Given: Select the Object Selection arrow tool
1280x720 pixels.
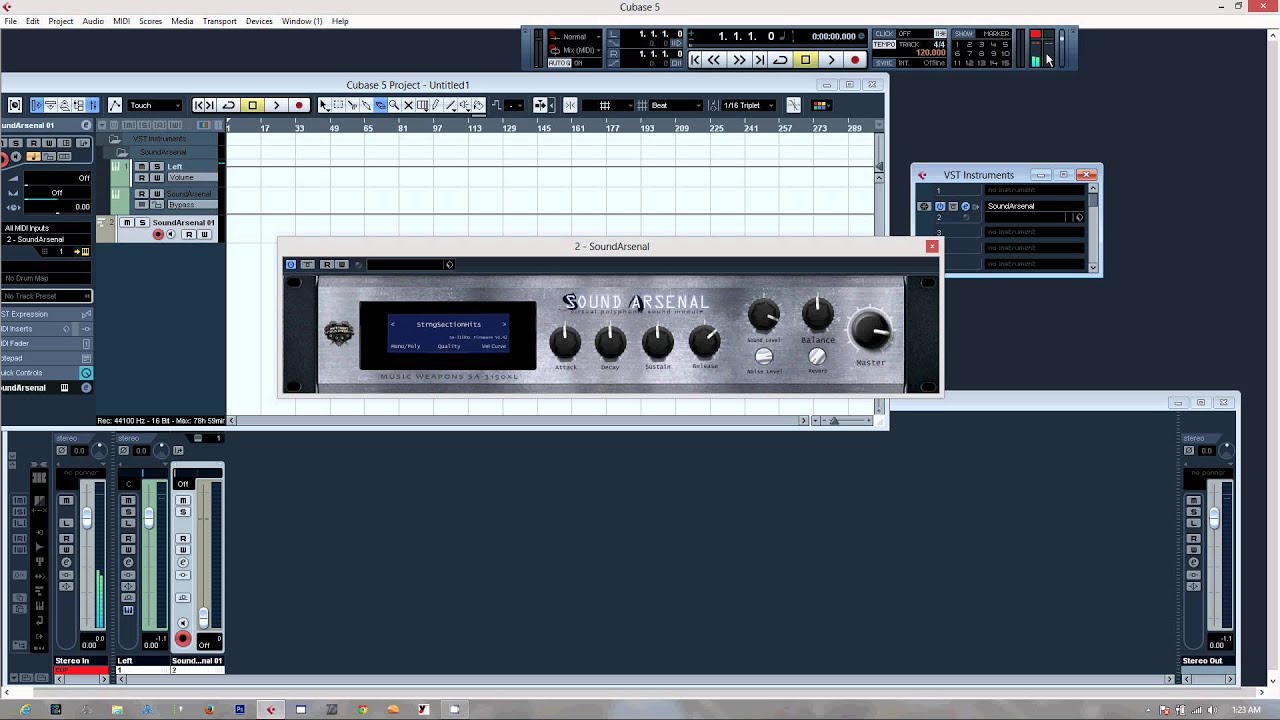Looking at the screenshot, I should [323, 105].
